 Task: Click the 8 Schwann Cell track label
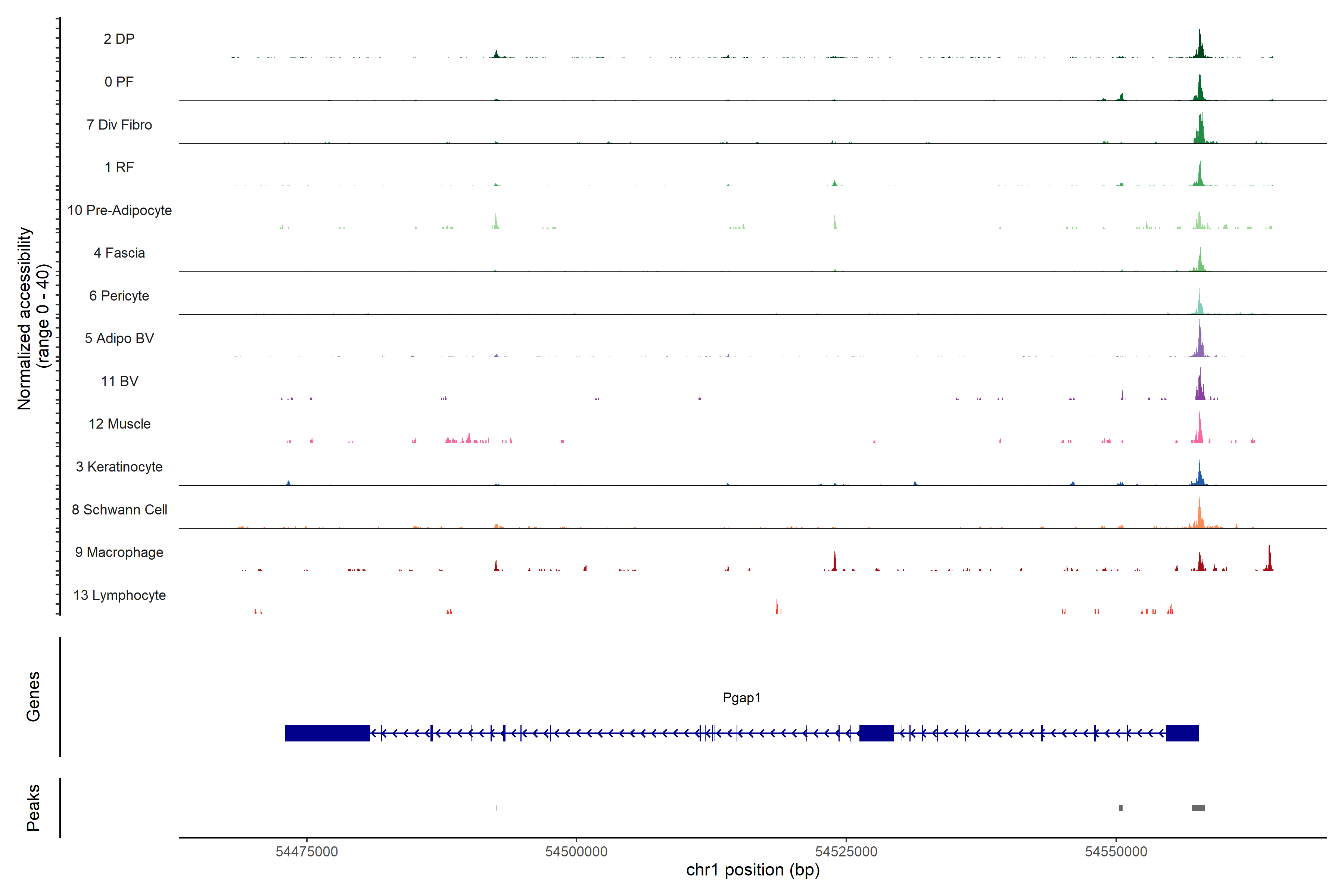pyautogui.click(x=119, y=510)
